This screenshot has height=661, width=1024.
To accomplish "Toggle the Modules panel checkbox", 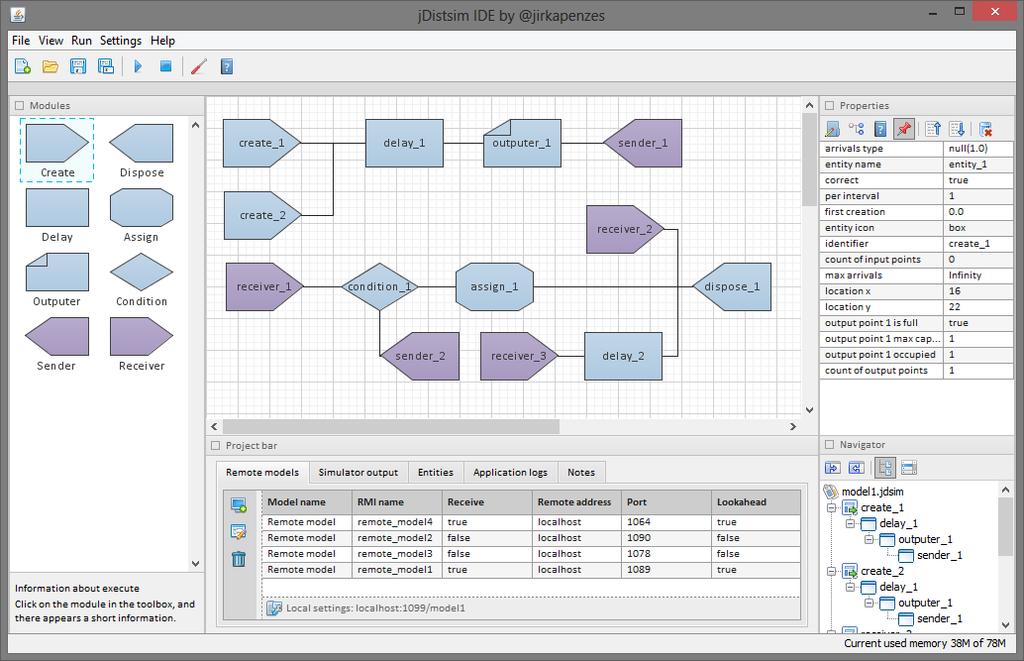I will coord(19,105).
